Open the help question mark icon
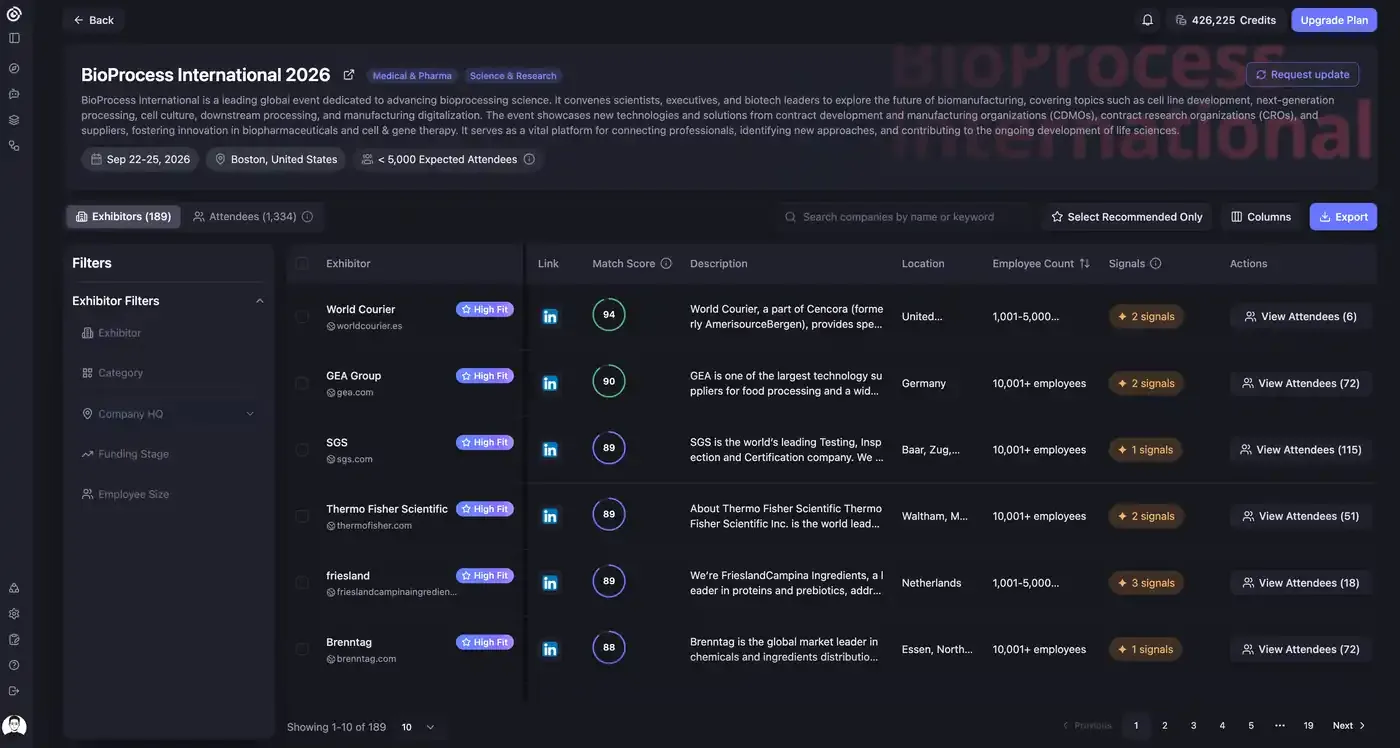 click(x=14, y=665)
